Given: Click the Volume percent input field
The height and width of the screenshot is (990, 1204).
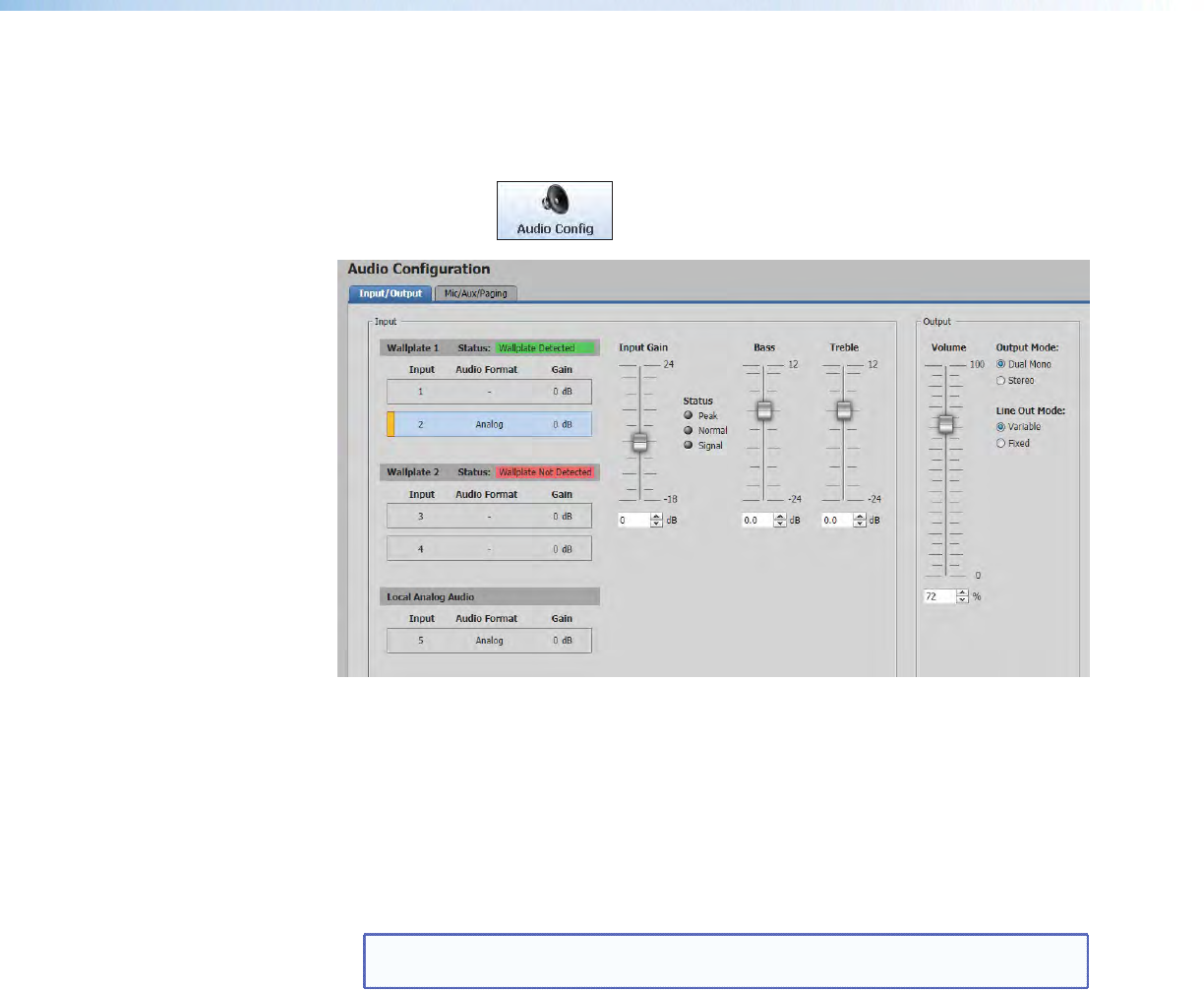Looking at the screenshot, I should (938, 596).
